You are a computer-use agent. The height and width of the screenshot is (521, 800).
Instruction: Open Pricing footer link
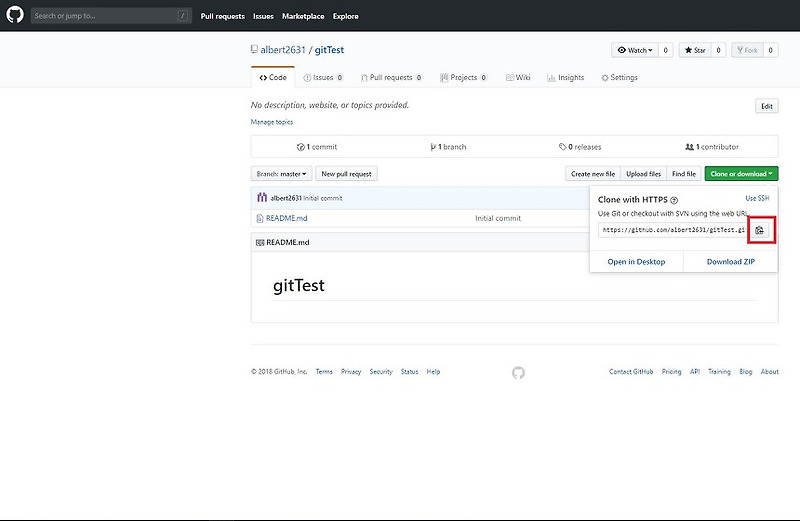click(671, 372)
